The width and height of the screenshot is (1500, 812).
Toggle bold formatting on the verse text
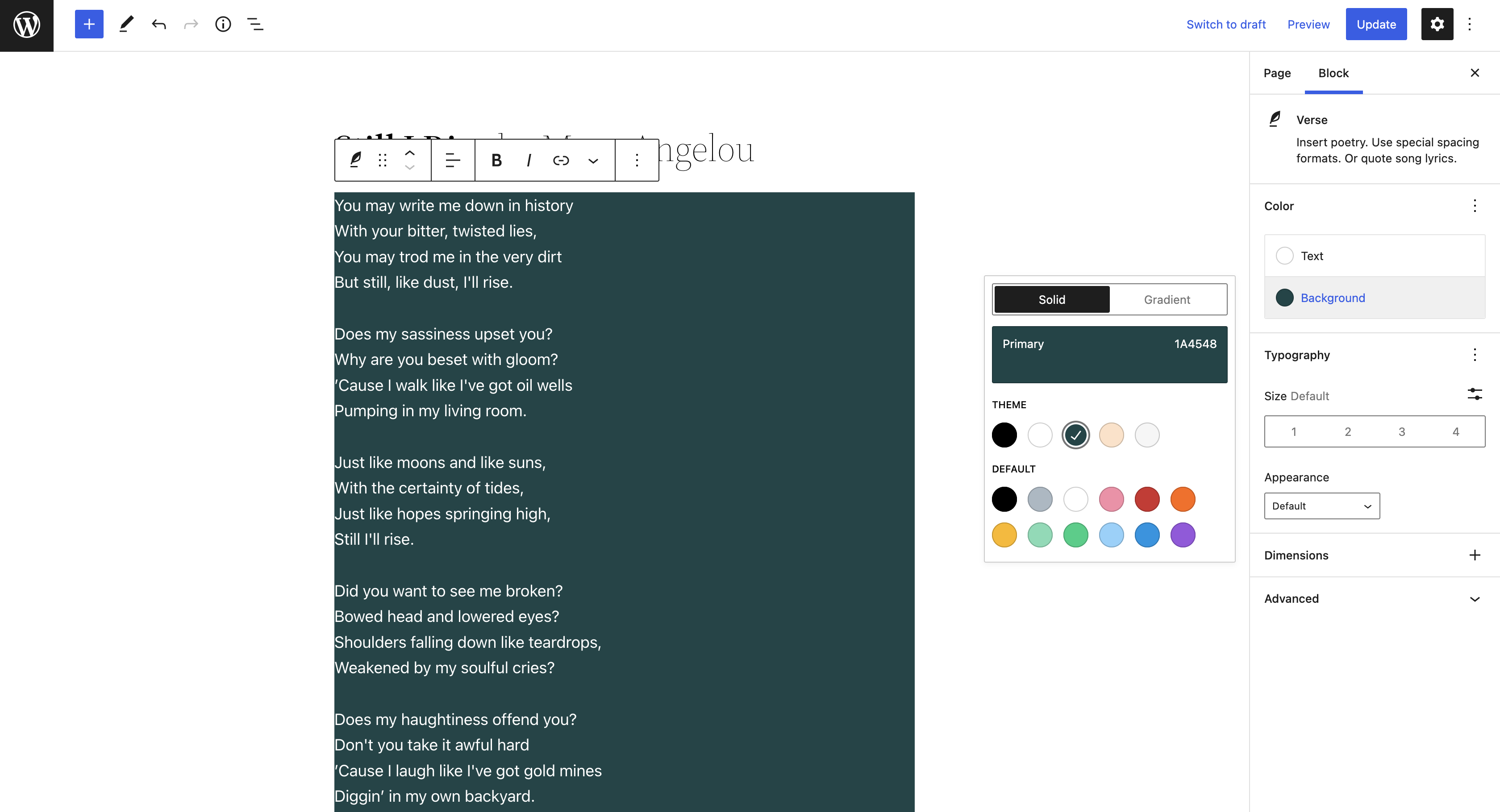pyautogui.click(x=496, y=160)
